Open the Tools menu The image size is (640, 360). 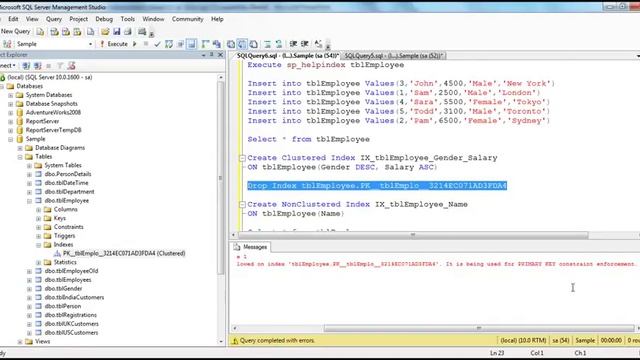127,19
